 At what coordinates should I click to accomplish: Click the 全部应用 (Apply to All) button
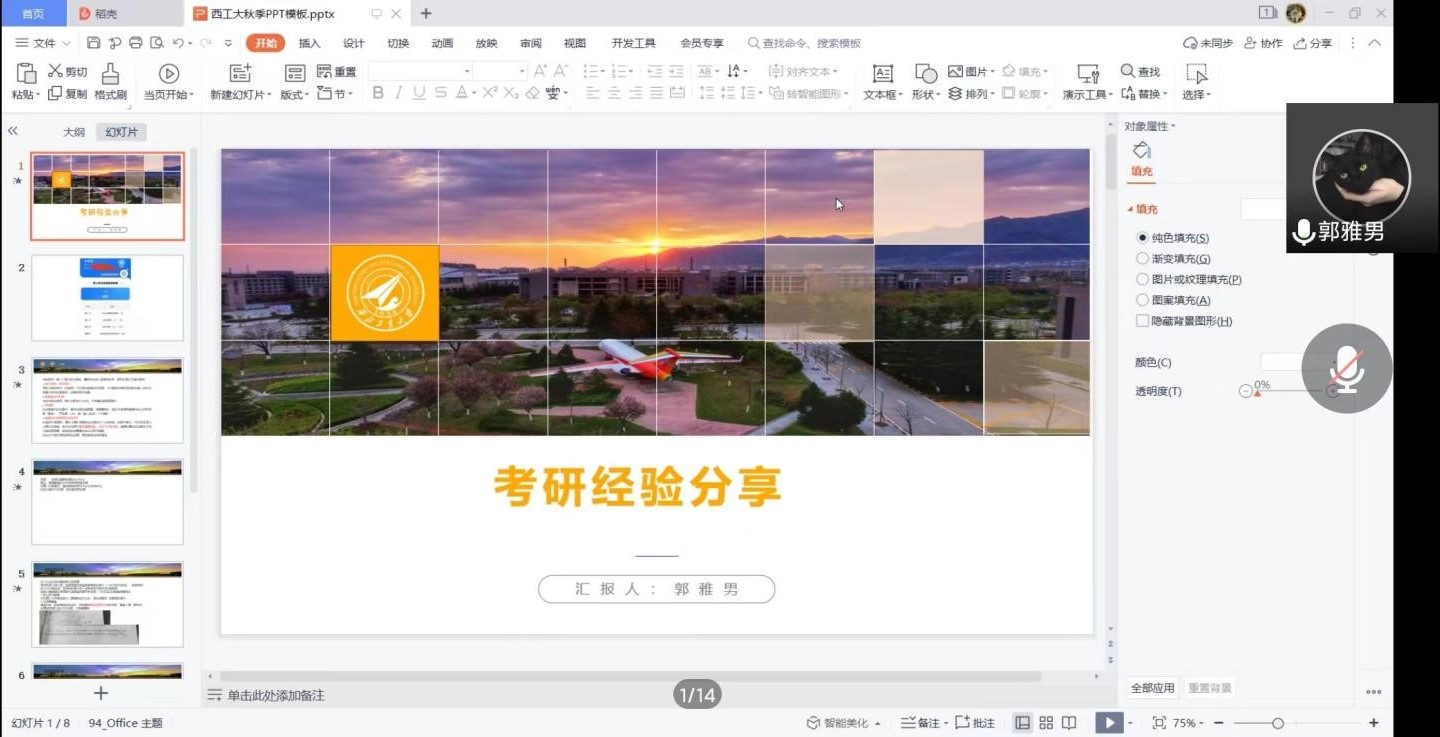(1152, 688)
